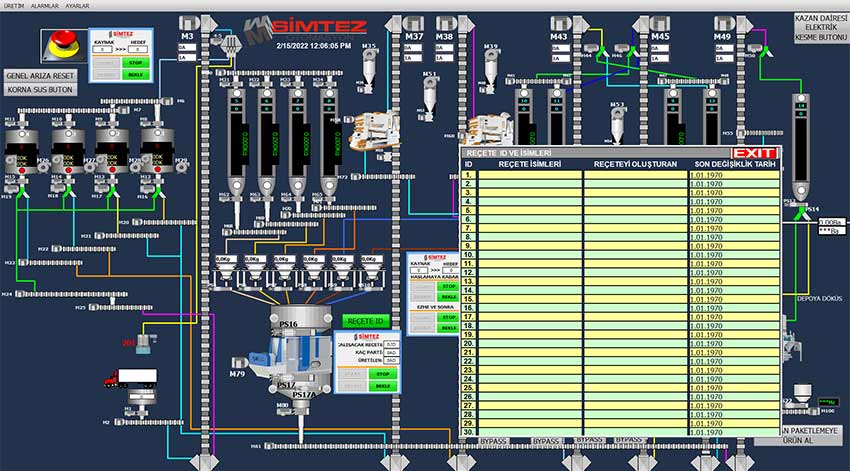850x471 pixels.
Task: Click KORNA SUS BUTON
Action: click(40, 89)
